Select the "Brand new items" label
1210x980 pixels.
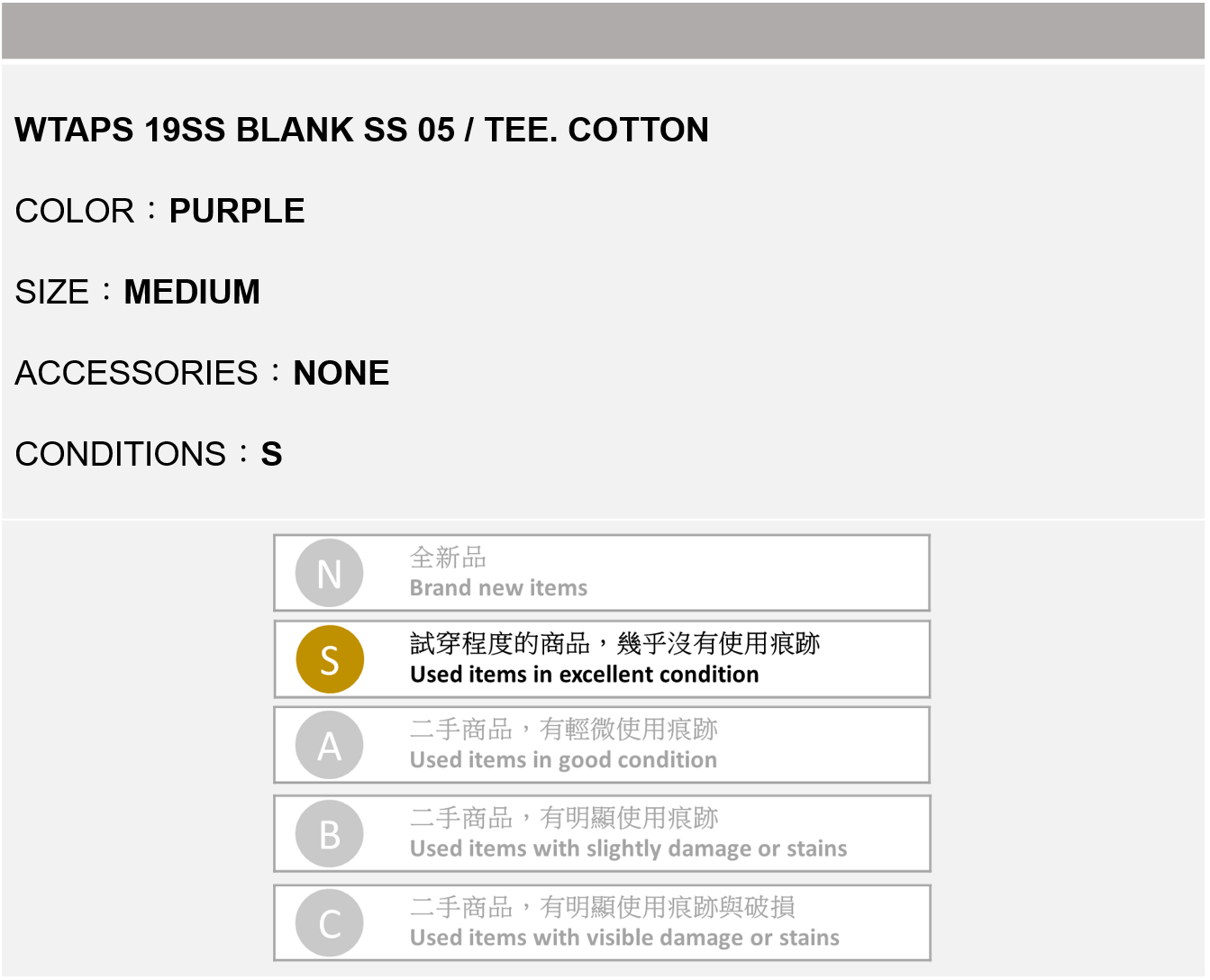498,588
